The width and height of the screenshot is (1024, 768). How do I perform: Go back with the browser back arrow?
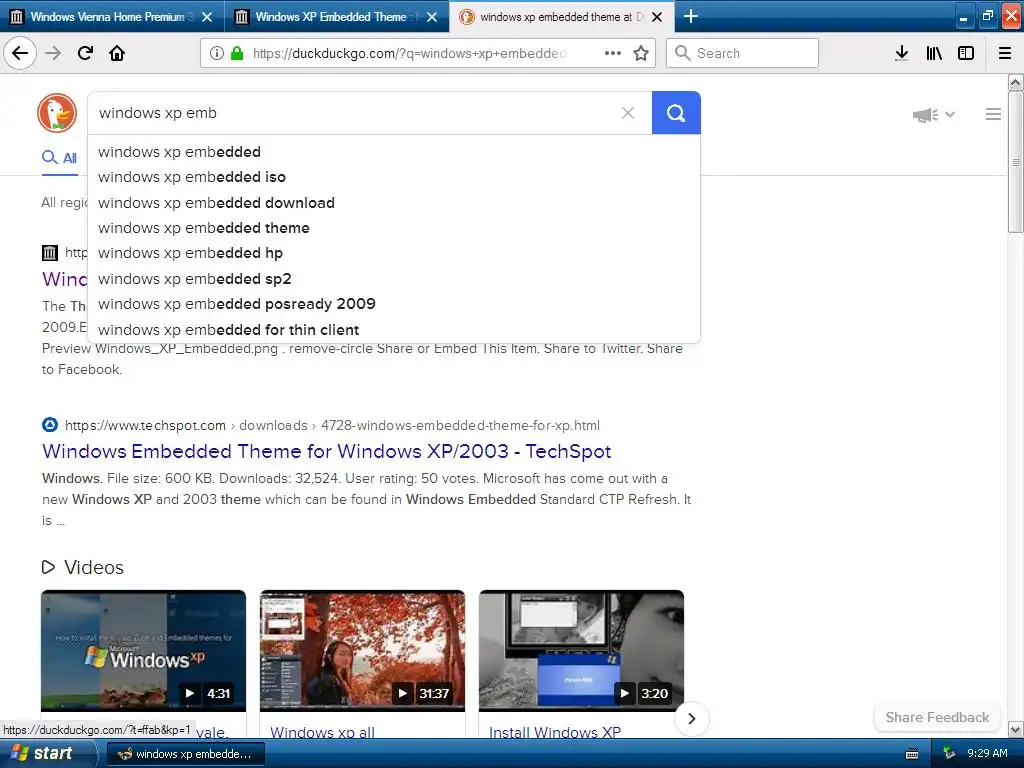tap(20, 53)
